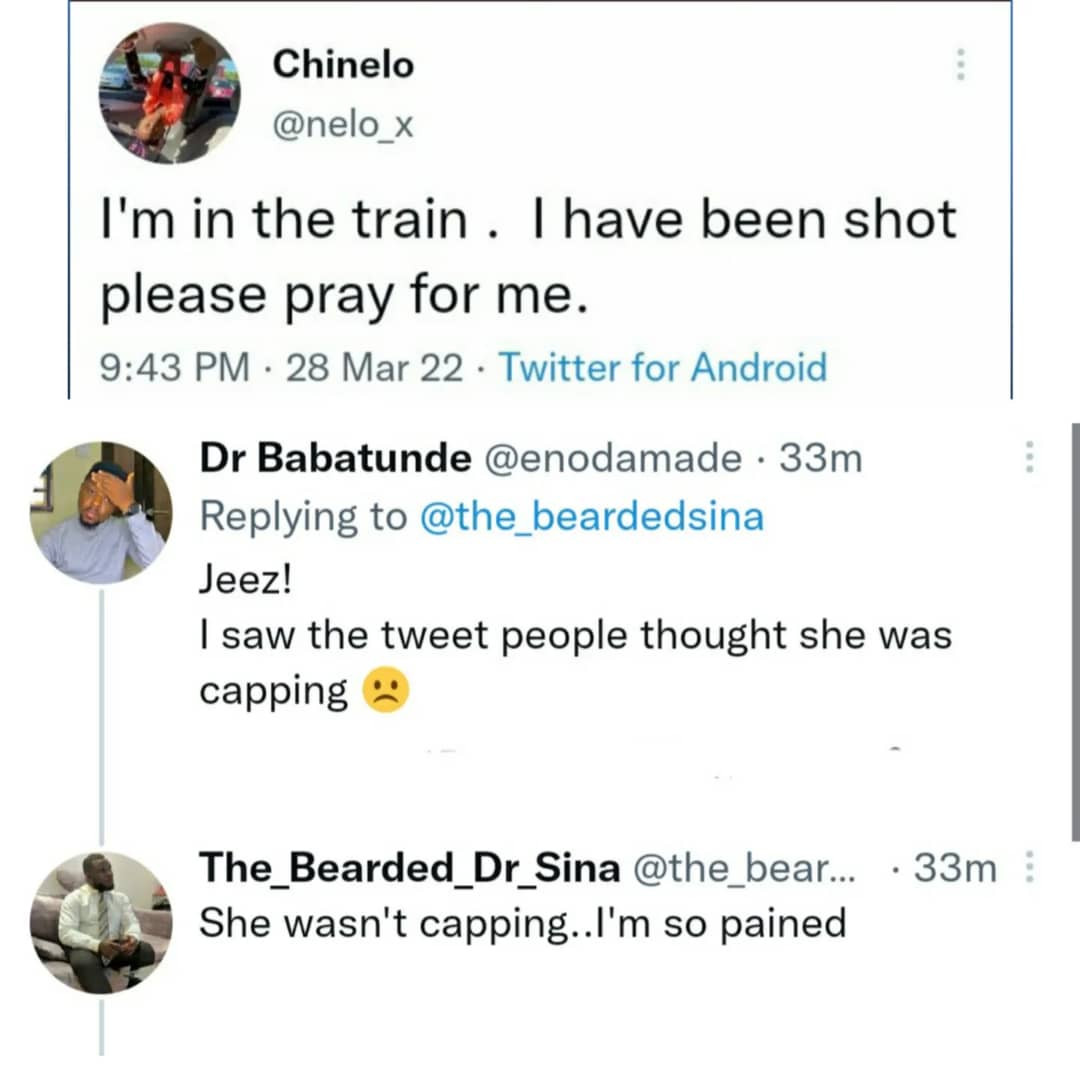Select the @nelo_x handle
Viewport: 1080px width, 1080px height.
(x=343, y=126)
